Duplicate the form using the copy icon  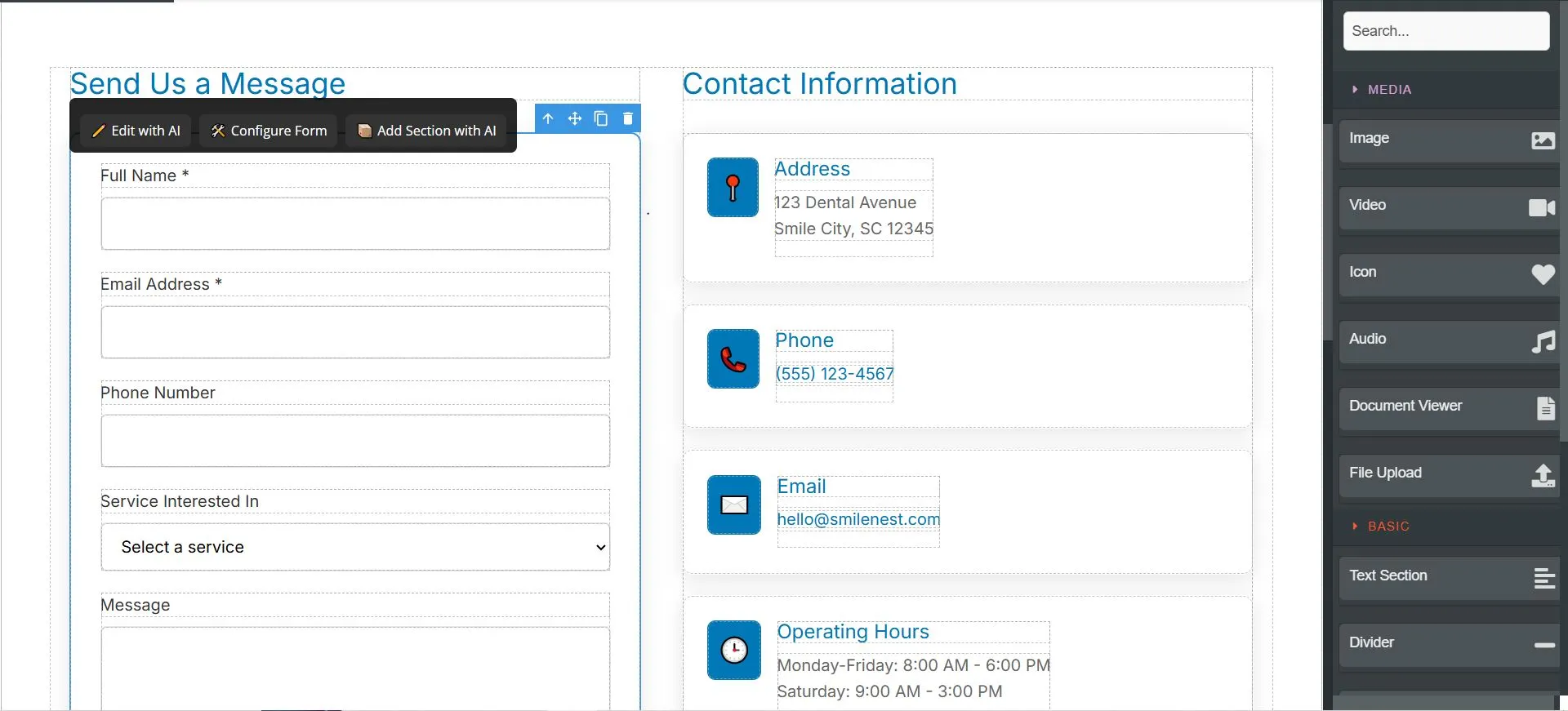[x=601, y=118]
